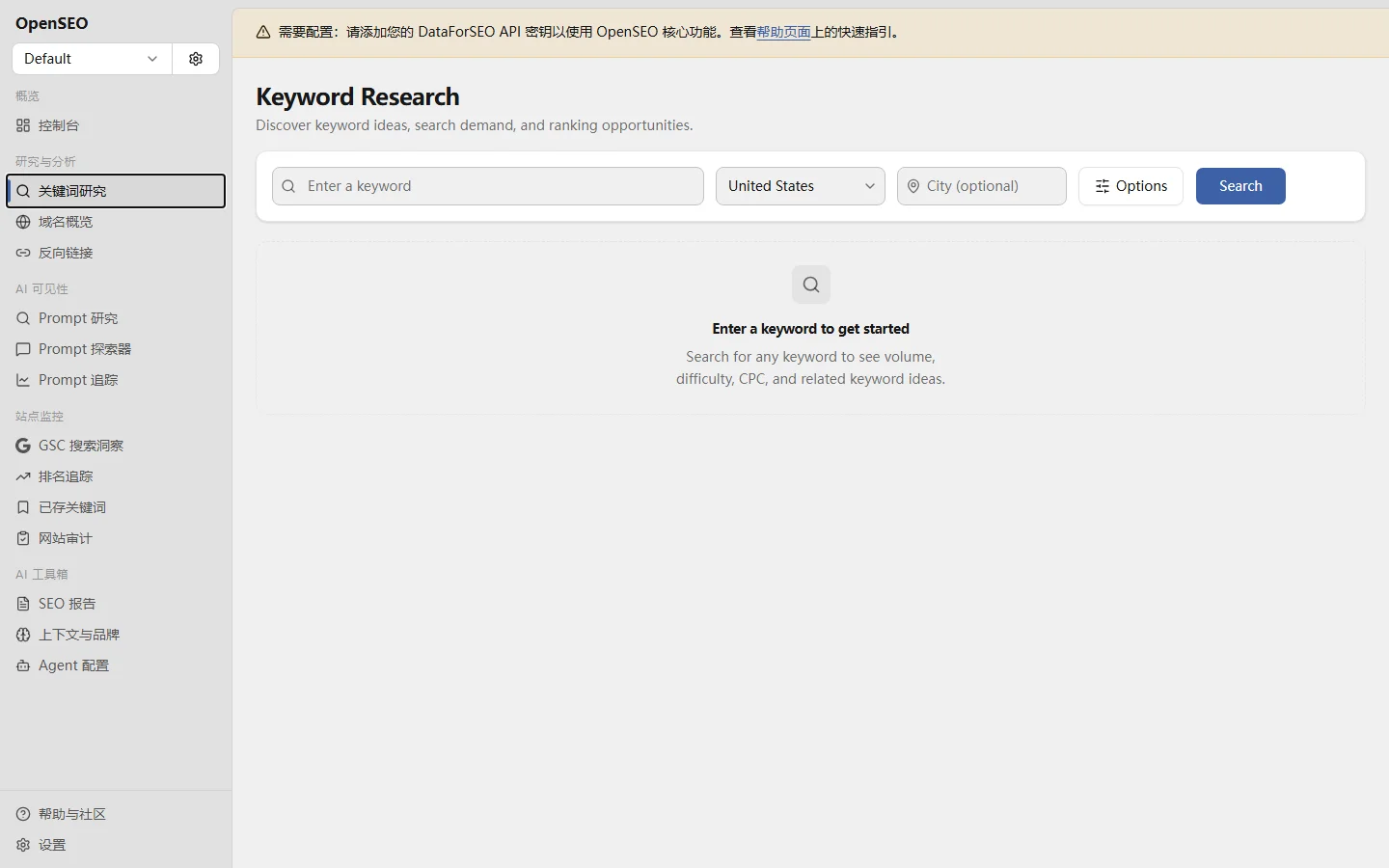Click the 控制台 grid icon
The height and width of the screenshot is (868, 1389).
[x=23, y=125]
